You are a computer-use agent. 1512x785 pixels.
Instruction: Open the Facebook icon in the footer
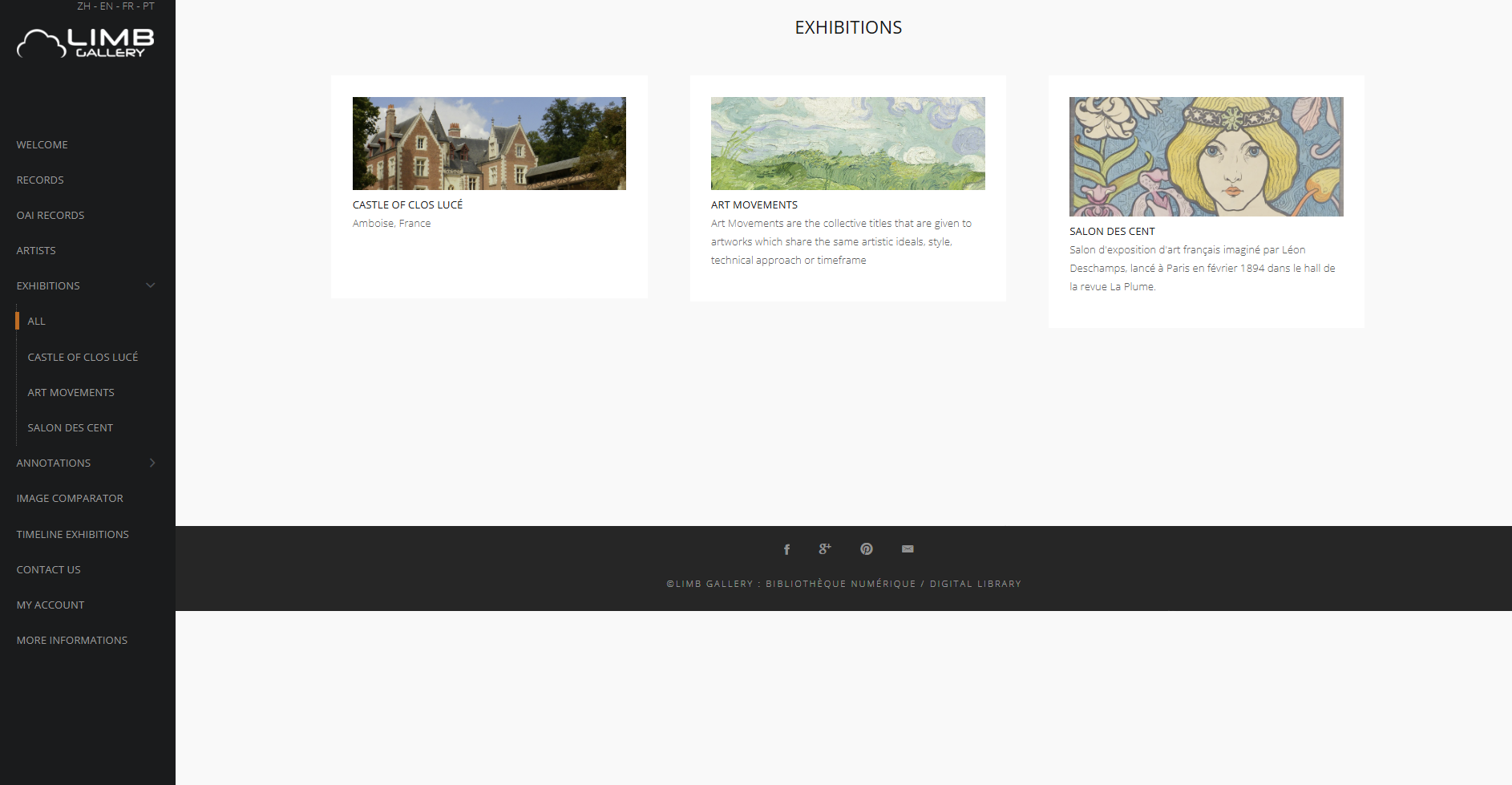pos(786,549)
